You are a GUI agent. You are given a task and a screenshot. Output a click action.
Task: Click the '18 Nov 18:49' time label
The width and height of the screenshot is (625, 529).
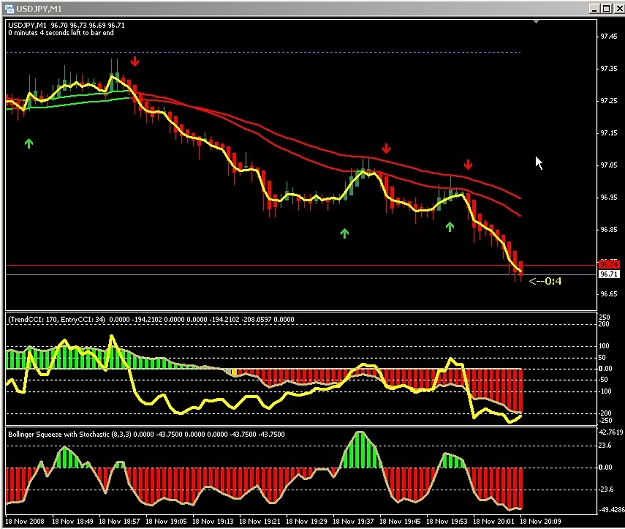click(x=73, y=521)
